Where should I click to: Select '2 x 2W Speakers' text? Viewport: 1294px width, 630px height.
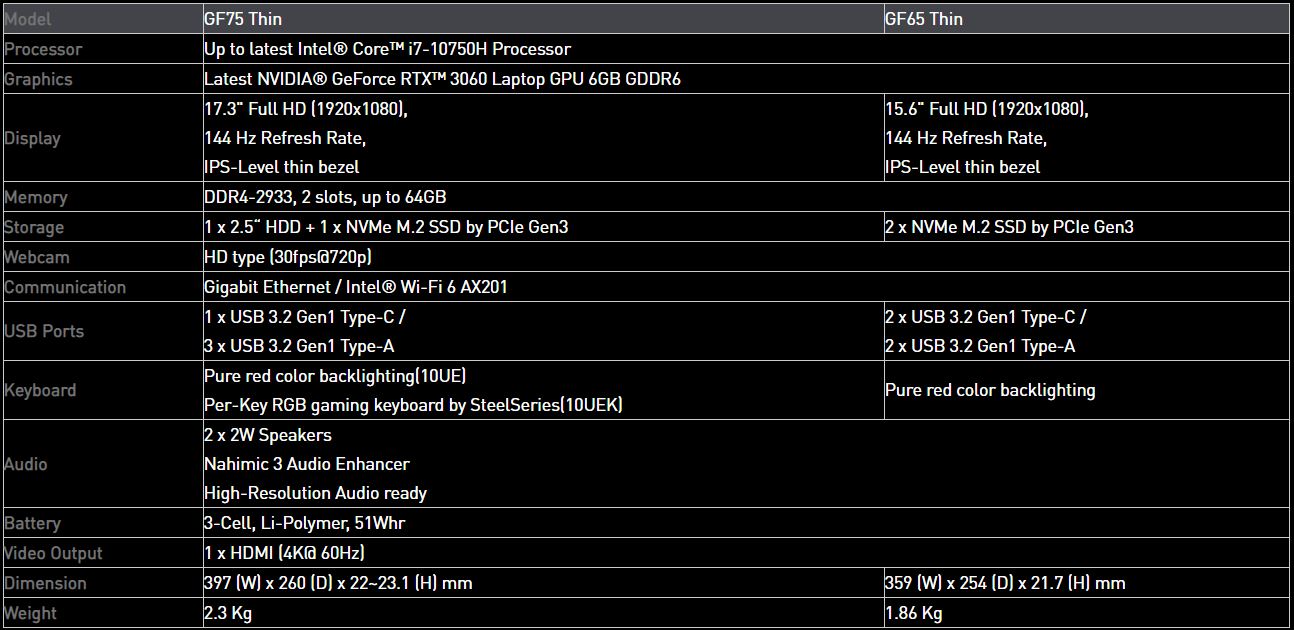point(268,435)
